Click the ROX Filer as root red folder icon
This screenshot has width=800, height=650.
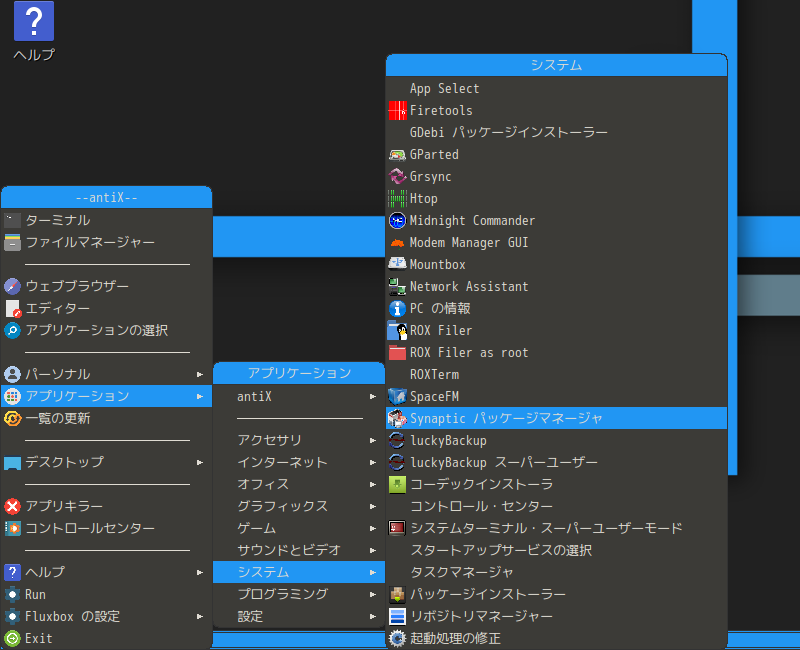(397, 353)
